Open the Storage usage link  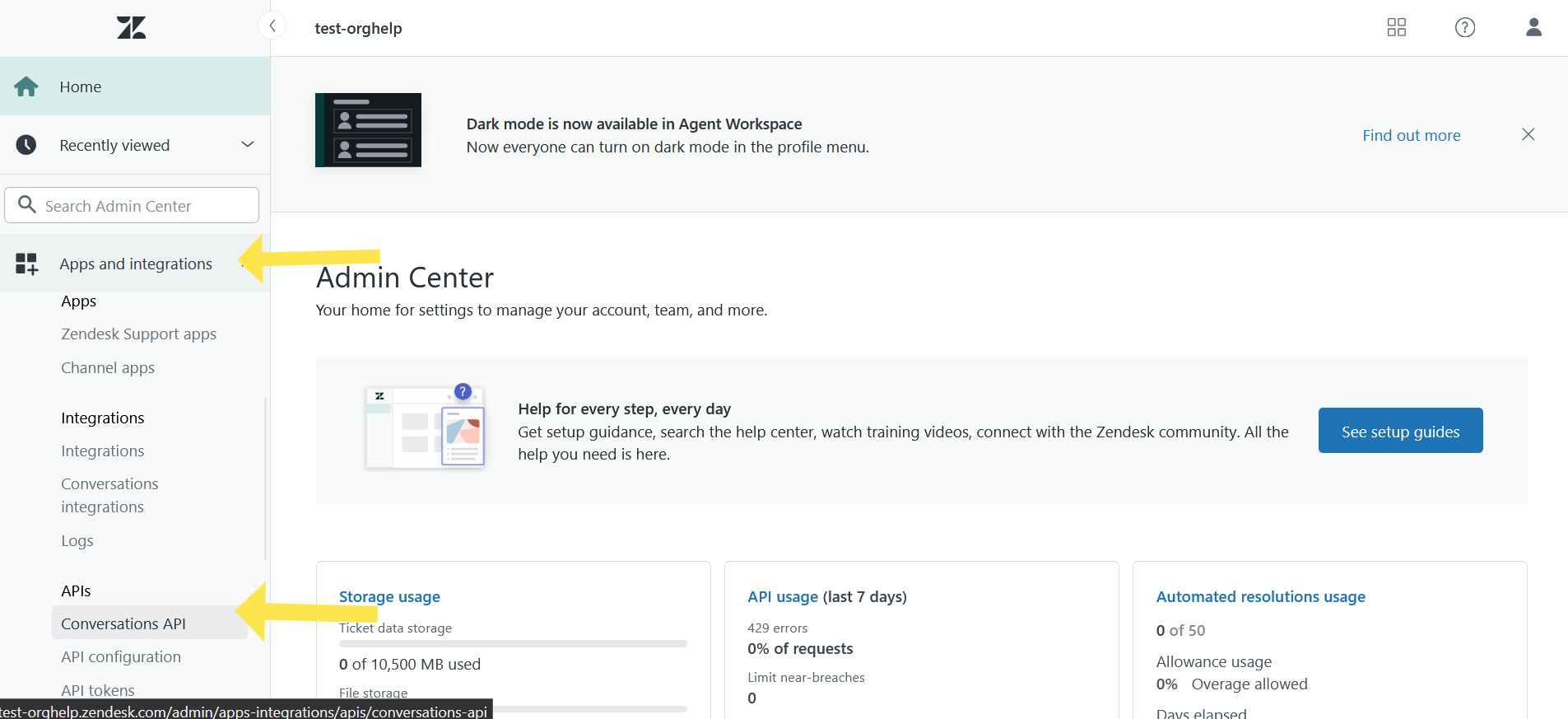tap(389, 596)
